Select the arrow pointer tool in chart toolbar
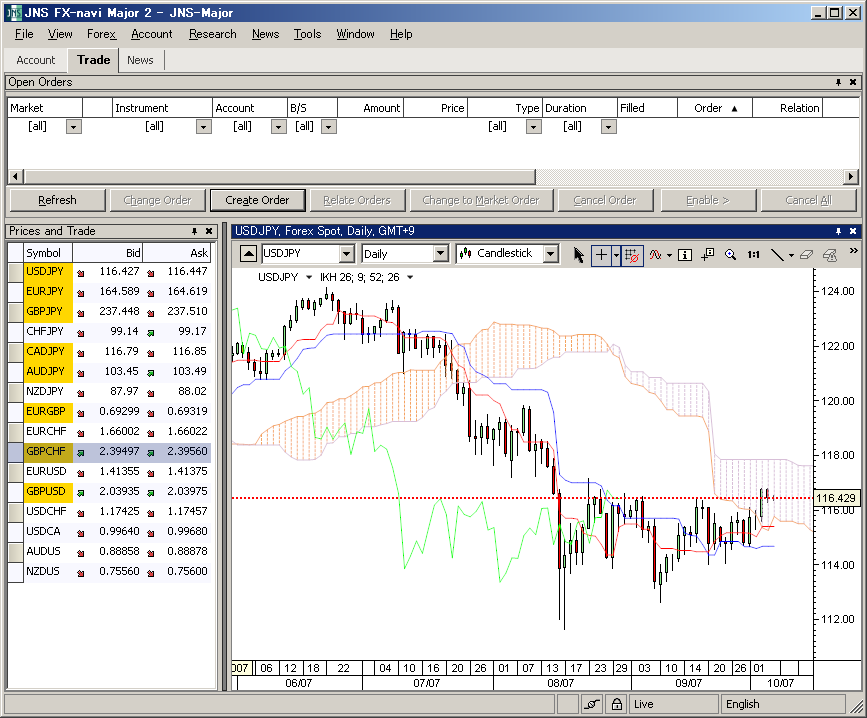 pyautogui.click(x=578, y=255)
